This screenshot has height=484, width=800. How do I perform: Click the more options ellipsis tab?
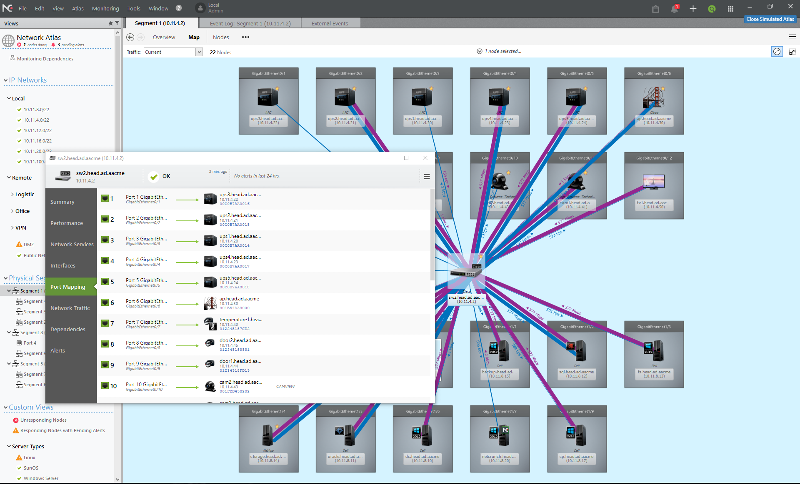click(245, 37)
